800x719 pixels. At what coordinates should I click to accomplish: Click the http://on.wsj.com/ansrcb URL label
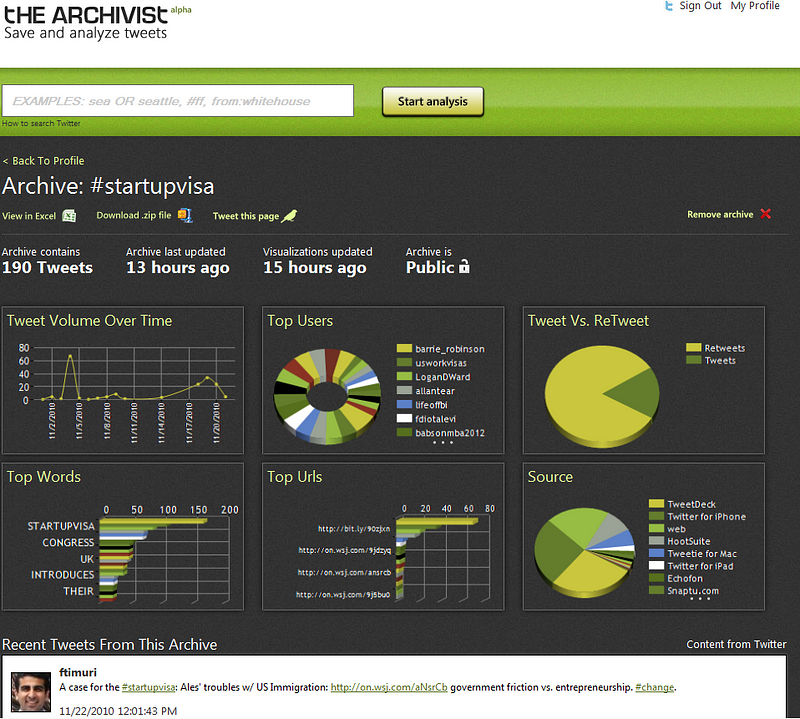(x=344, y=573)
